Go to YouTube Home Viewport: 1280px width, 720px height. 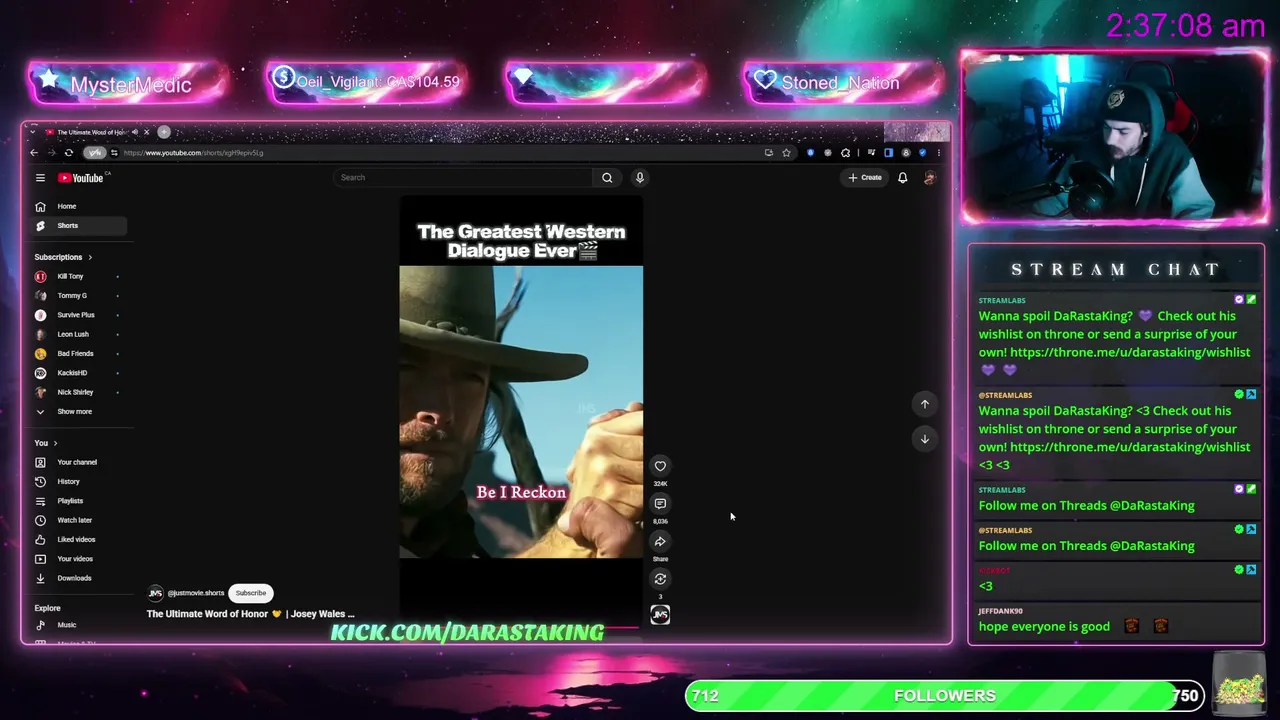pyautogui.click(x=77, y=206)
